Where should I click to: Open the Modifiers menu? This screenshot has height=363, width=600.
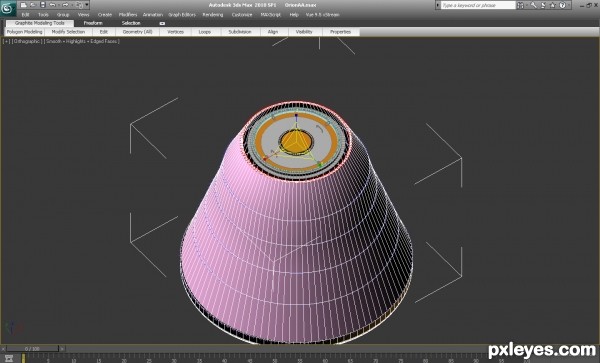128,15
